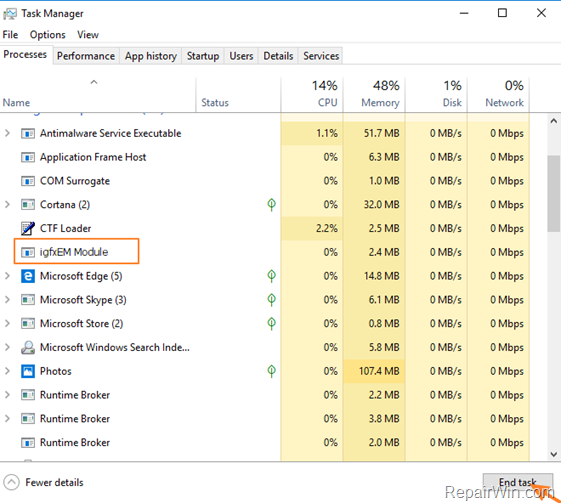This screenshot has width=561, height=503.
Task: Select the Application Frame Host name
Action: (93, 157)
